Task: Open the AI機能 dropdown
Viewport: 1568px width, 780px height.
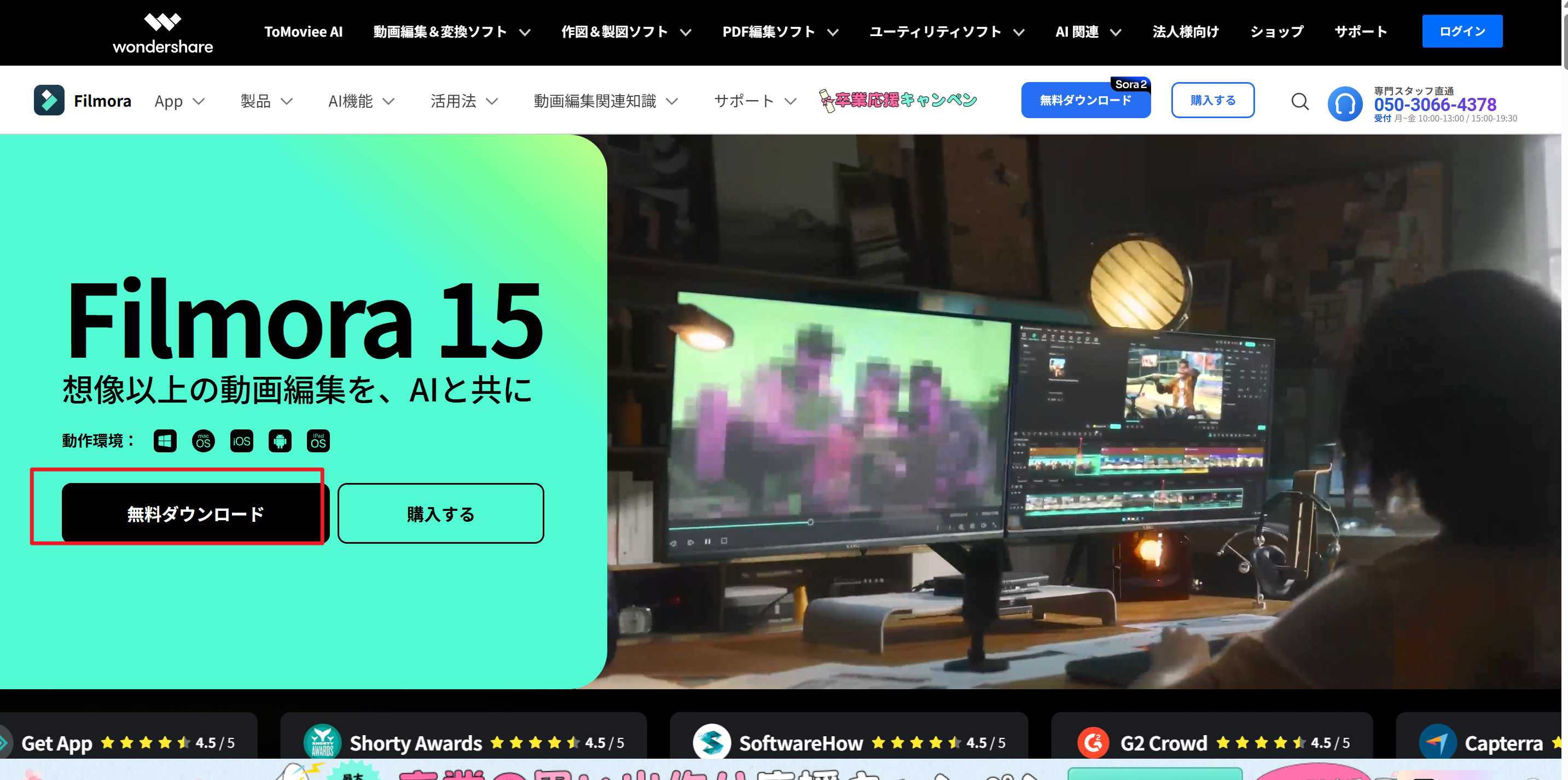Action: 362,101
